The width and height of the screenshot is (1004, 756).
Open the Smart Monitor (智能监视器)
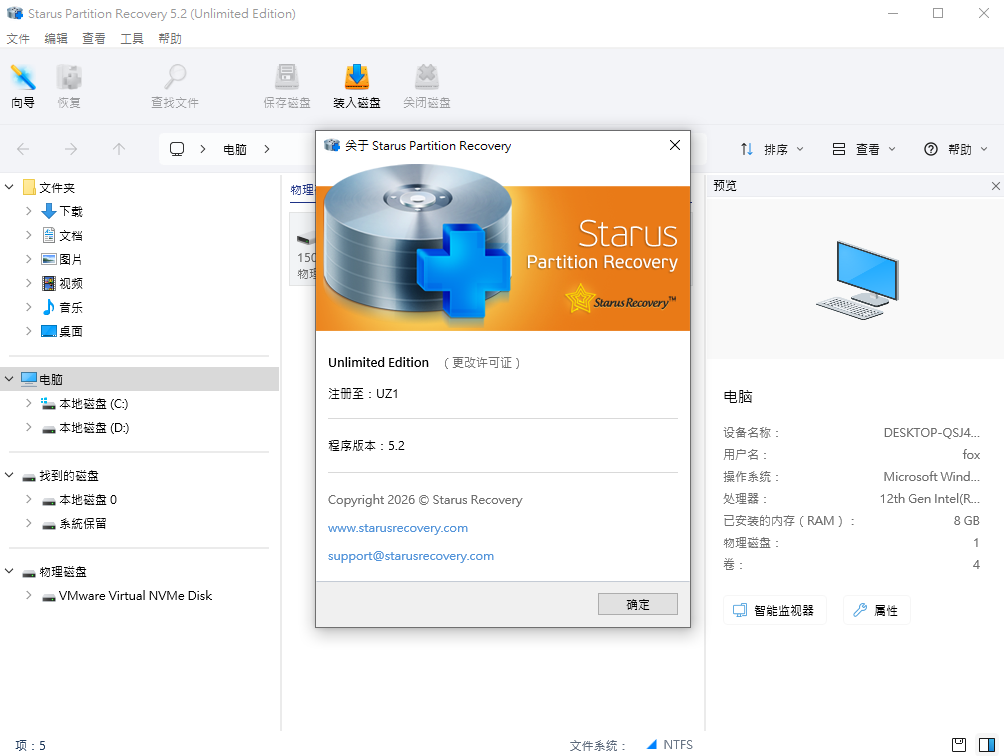(x=774, y=610)
